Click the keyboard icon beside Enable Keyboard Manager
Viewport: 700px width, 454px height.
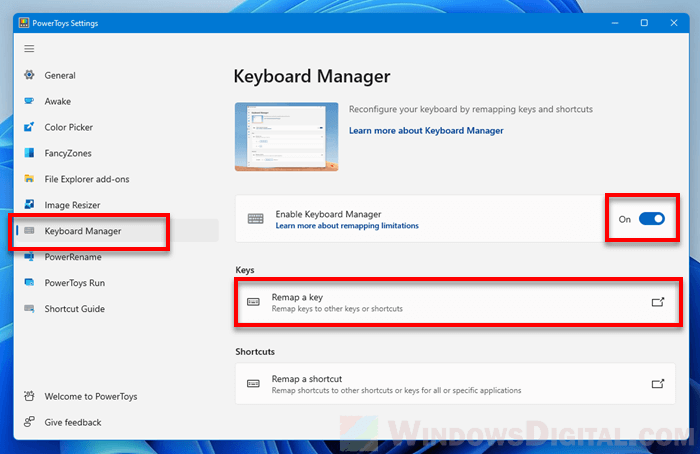click(x=256, y=219)
